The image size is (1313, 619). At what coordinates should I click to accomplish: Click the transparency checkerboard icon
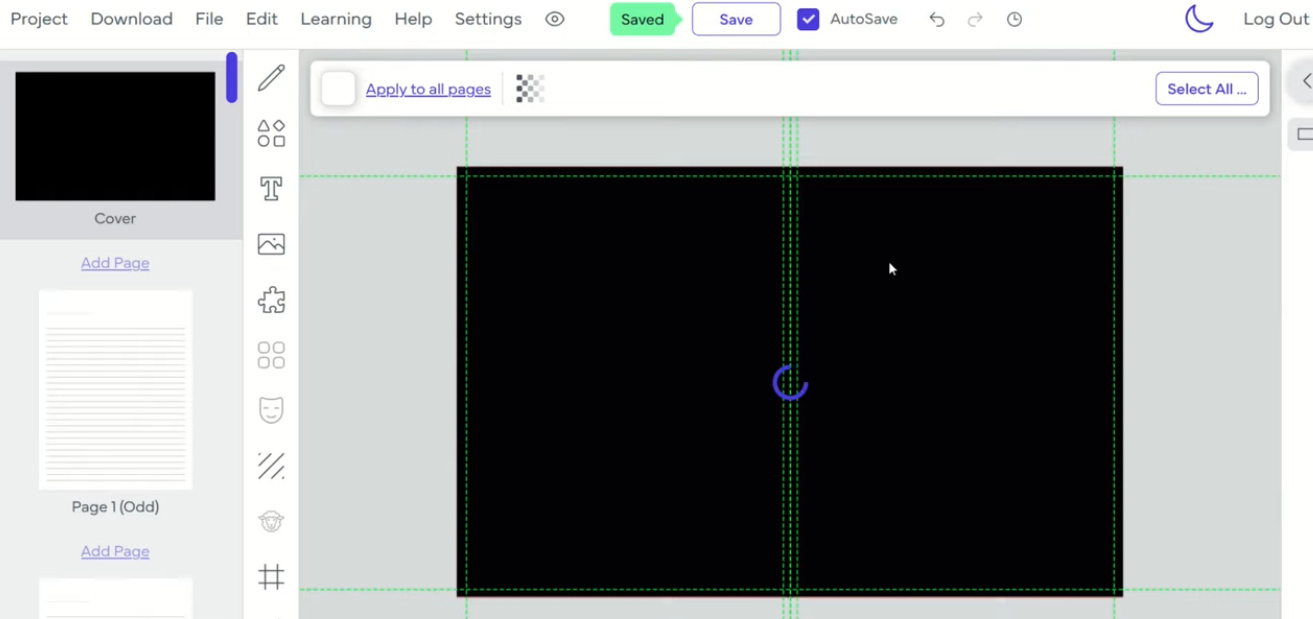[x=530, y=89]
